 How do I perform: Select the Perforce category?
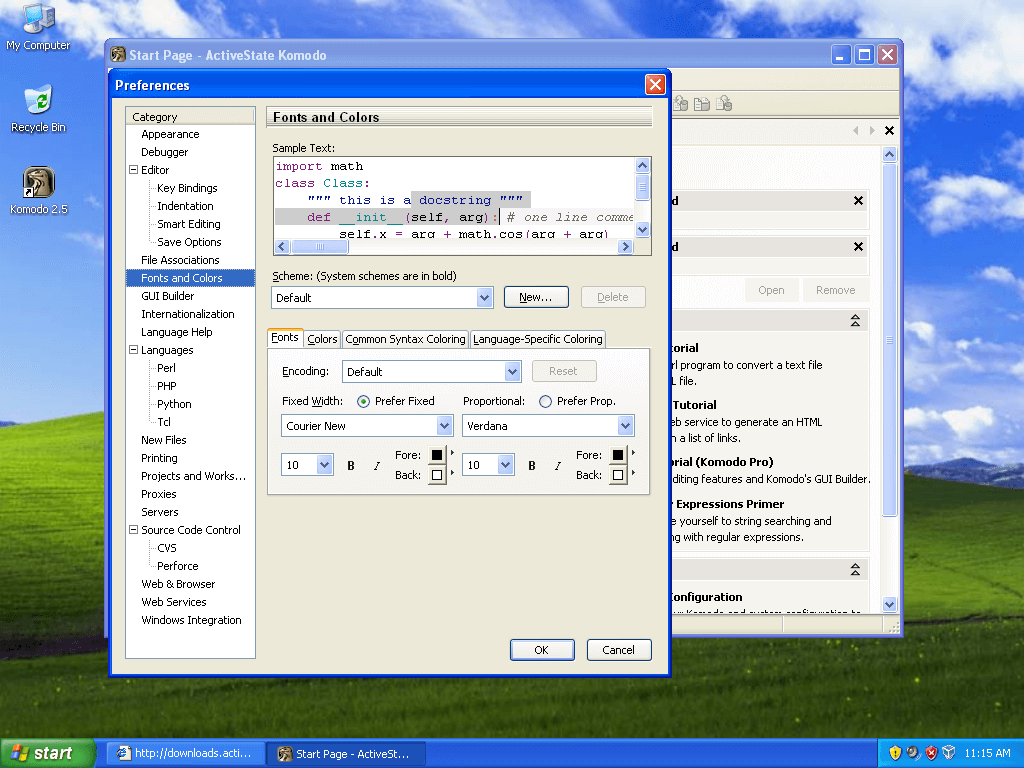click(x=177, y=566)
